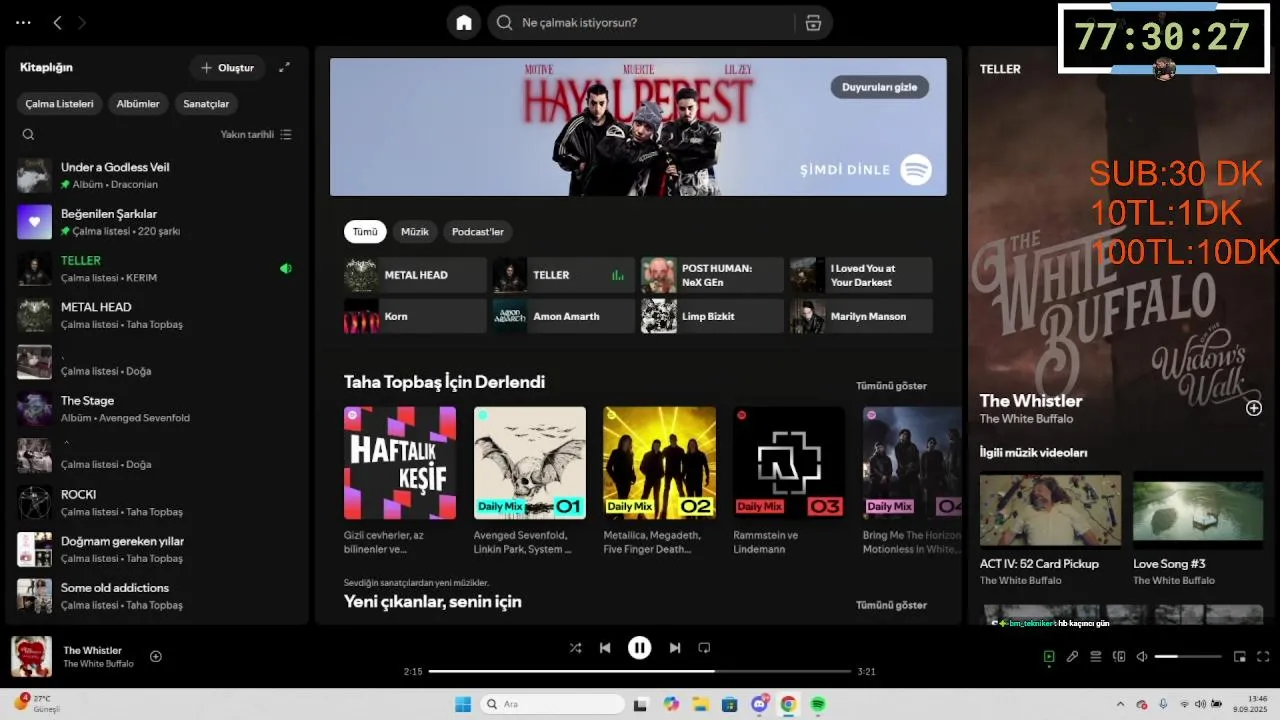Seek within the song progress bar

pos(640,671)
